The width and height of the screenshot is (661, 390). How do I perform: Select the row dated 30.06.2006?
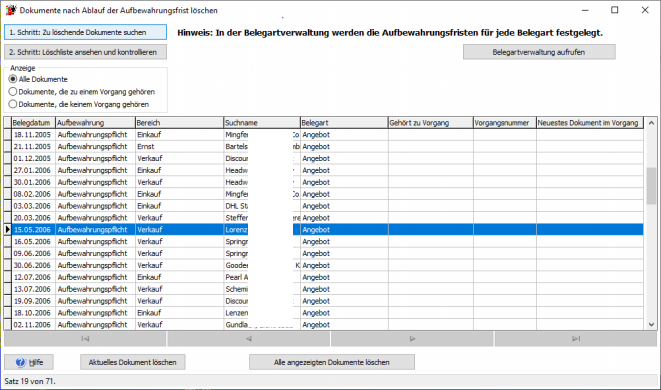tap(323, 265)
